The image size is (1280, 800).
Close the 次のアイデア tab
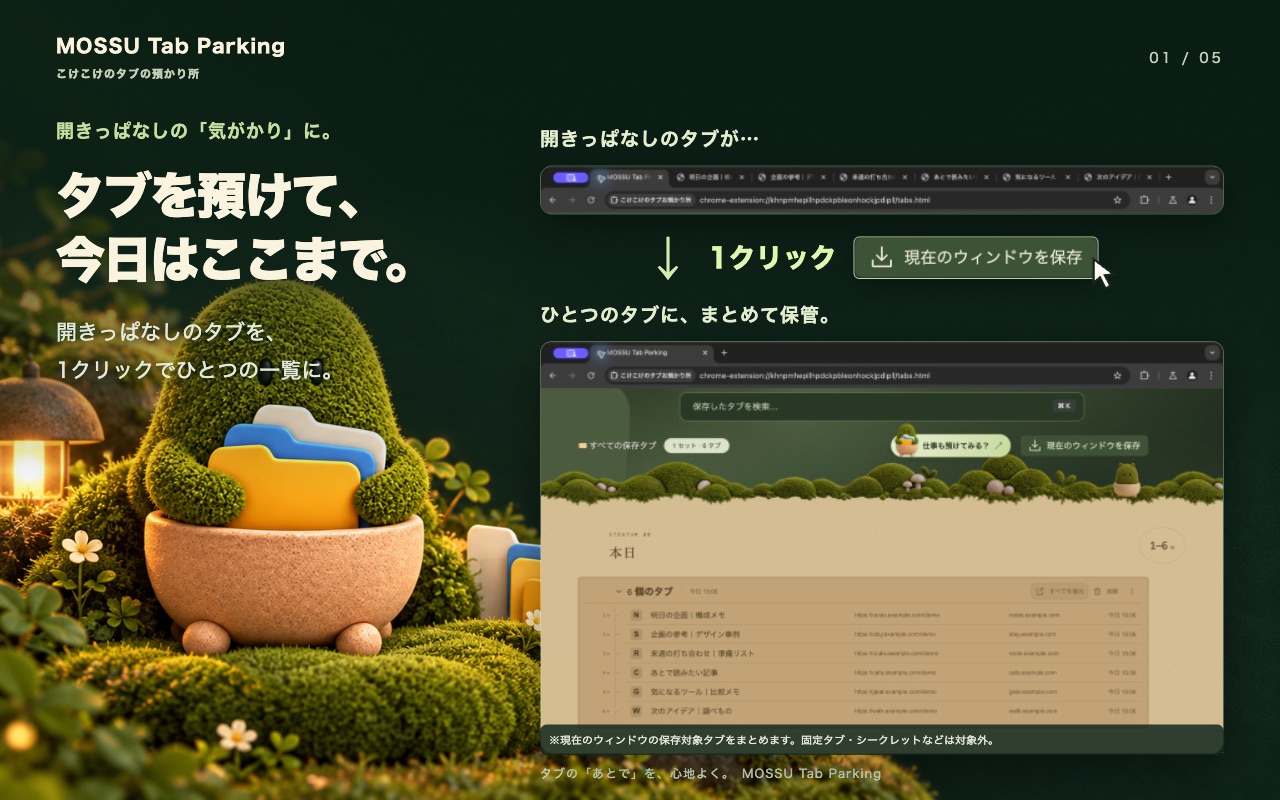(x=1150, y=177)
